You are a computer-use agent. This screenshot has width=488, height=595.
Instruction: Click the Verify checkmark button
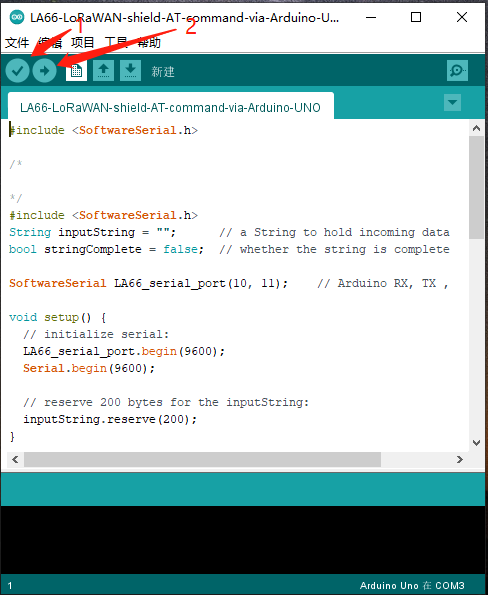tap(17, 71)
